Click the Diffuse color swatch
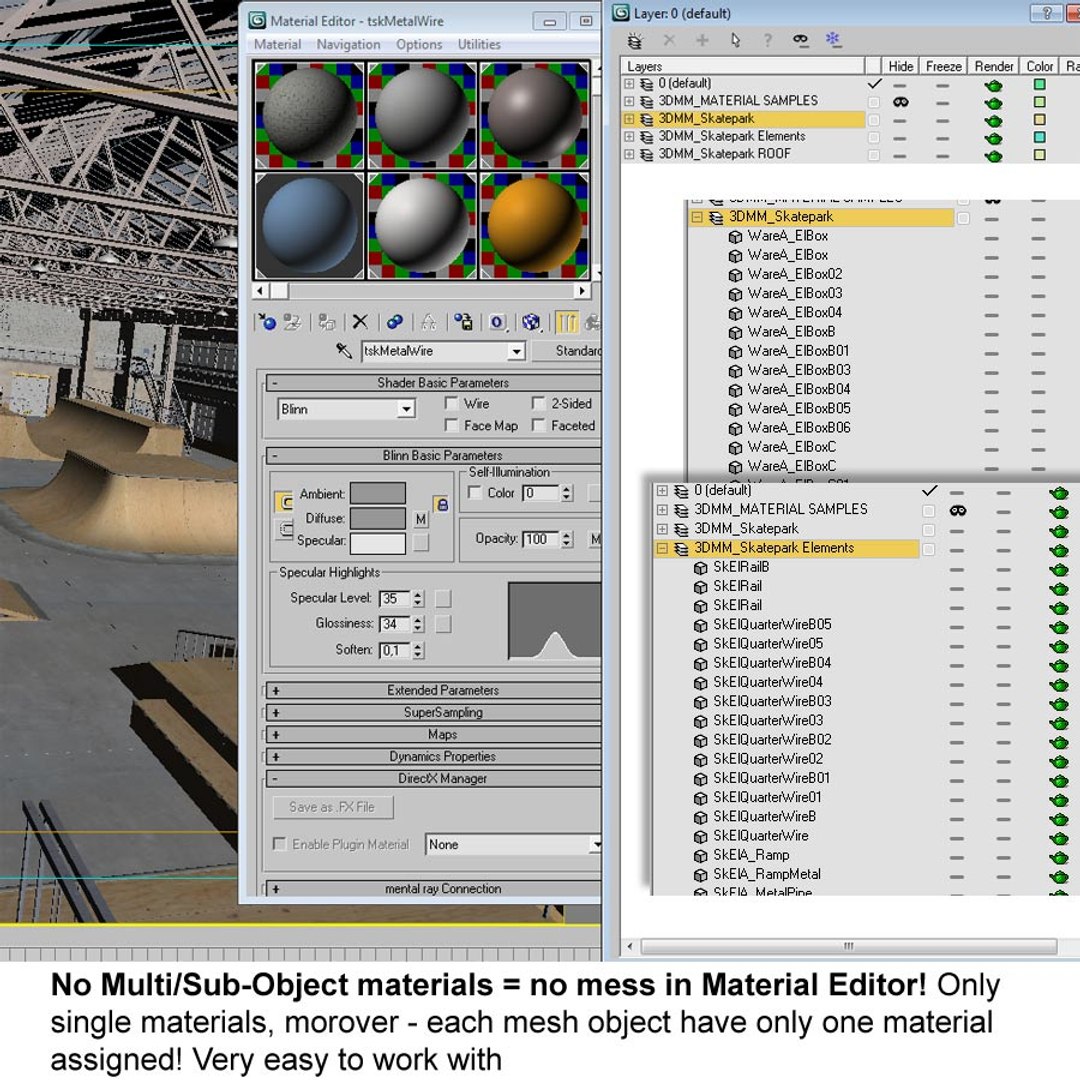Viewport: 1080px width, 1080px height. pyautogui.click(x=377, y=518)
